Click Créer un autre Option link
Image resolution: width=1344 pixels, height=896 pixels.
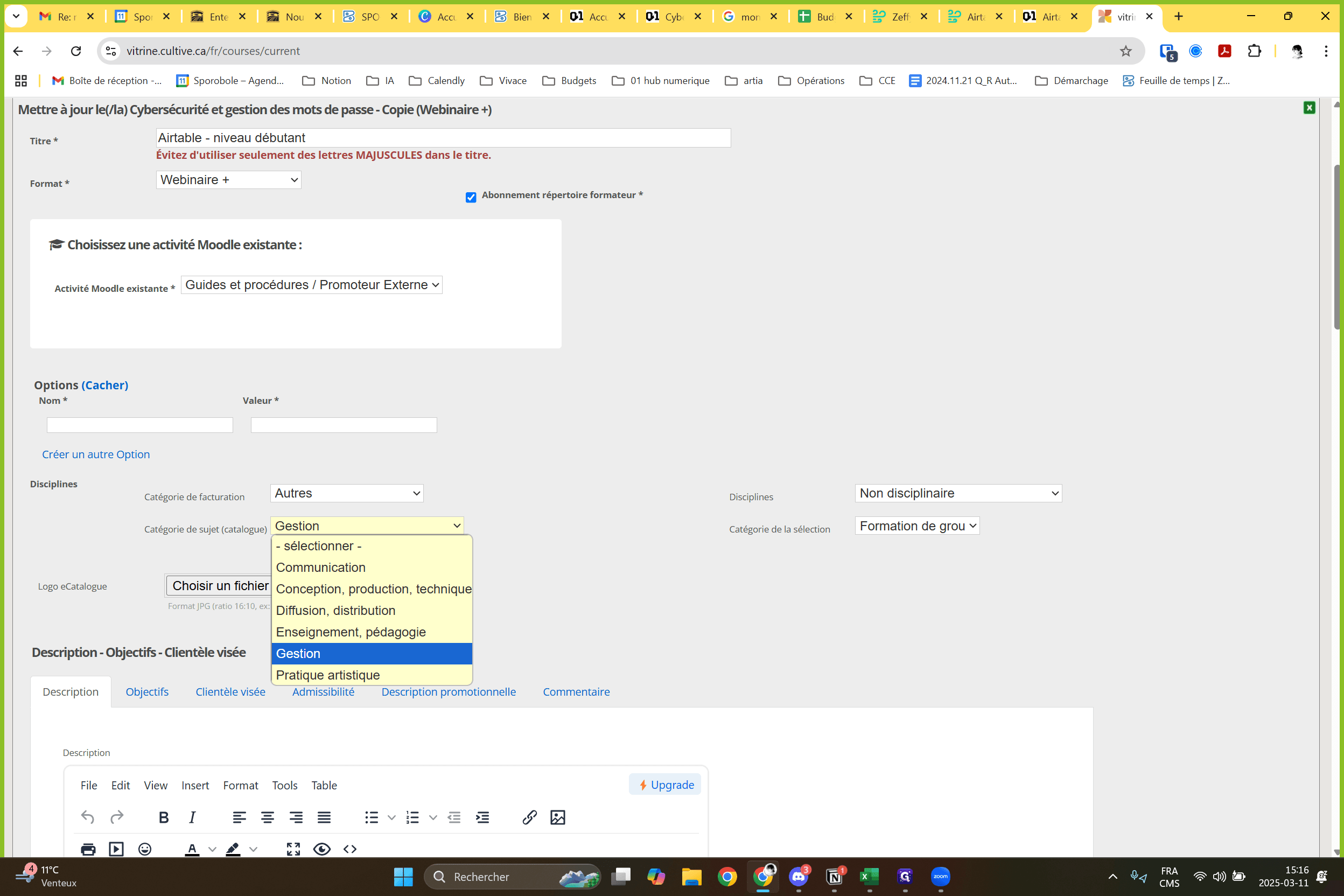pos(96,454)
